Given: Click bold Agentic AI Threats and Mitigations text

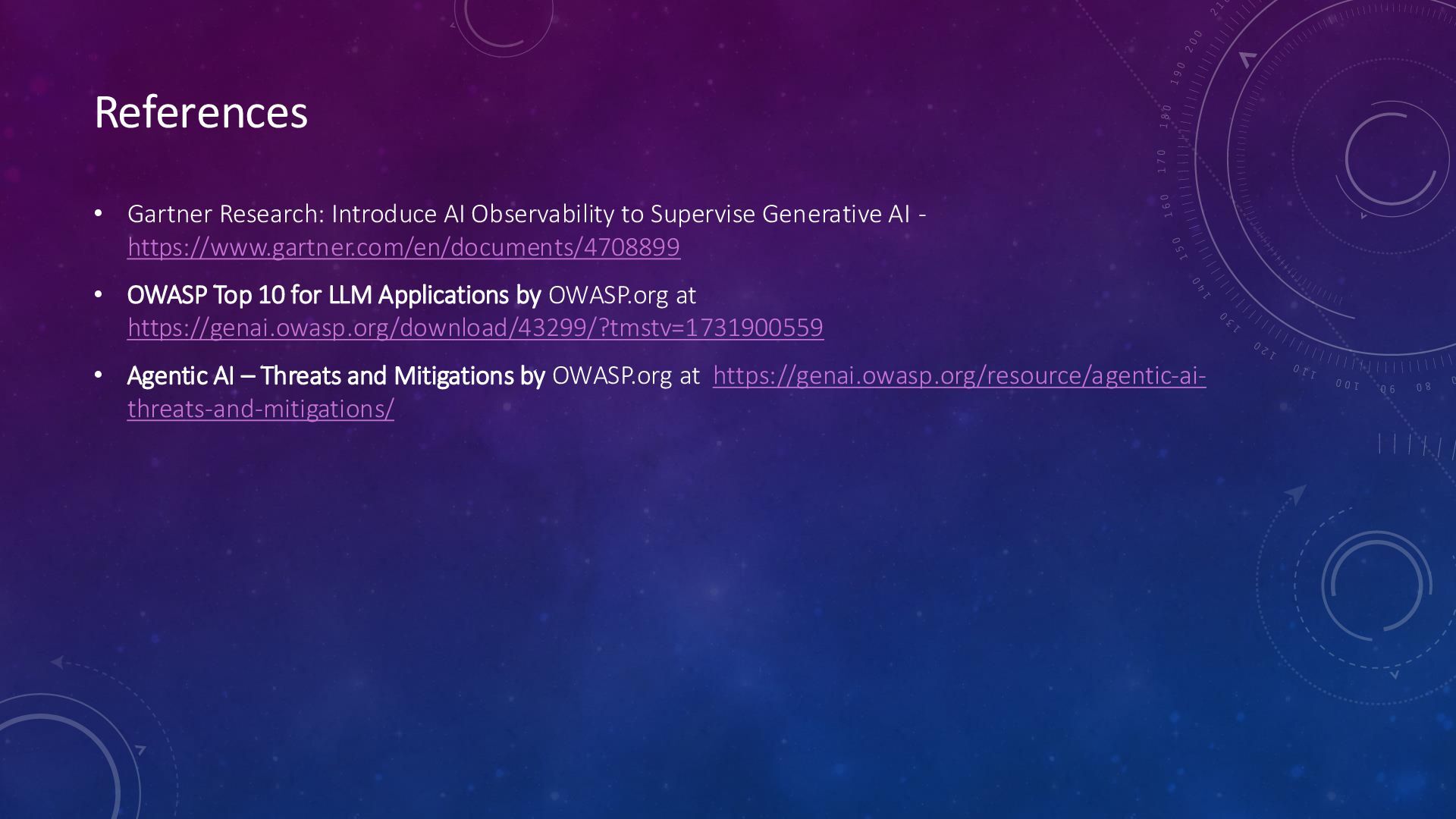Looking at the screenshot, I should pos(335,375).
